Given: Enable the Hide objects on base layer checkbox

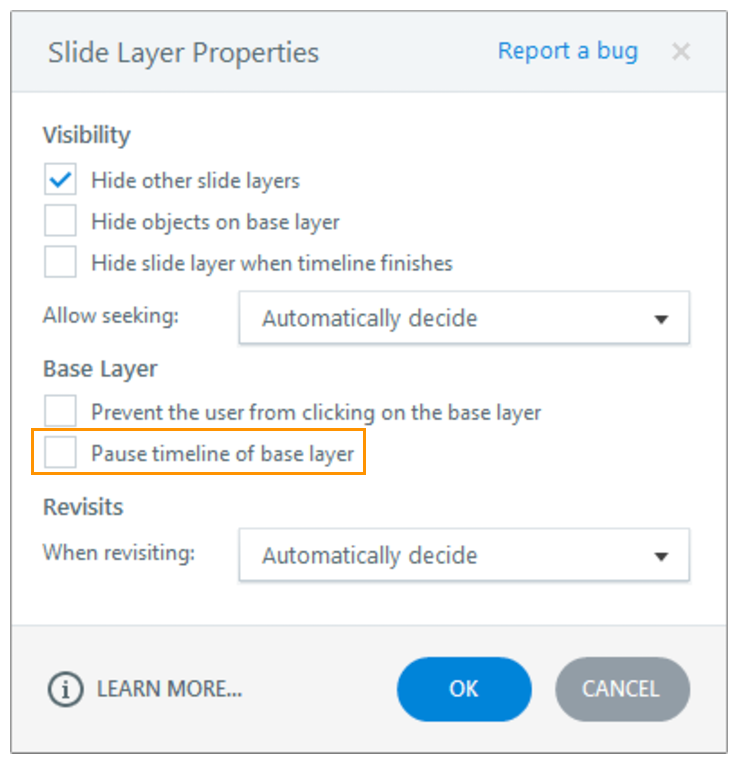Looking at the screenshot, I should [x=60, y=222].
